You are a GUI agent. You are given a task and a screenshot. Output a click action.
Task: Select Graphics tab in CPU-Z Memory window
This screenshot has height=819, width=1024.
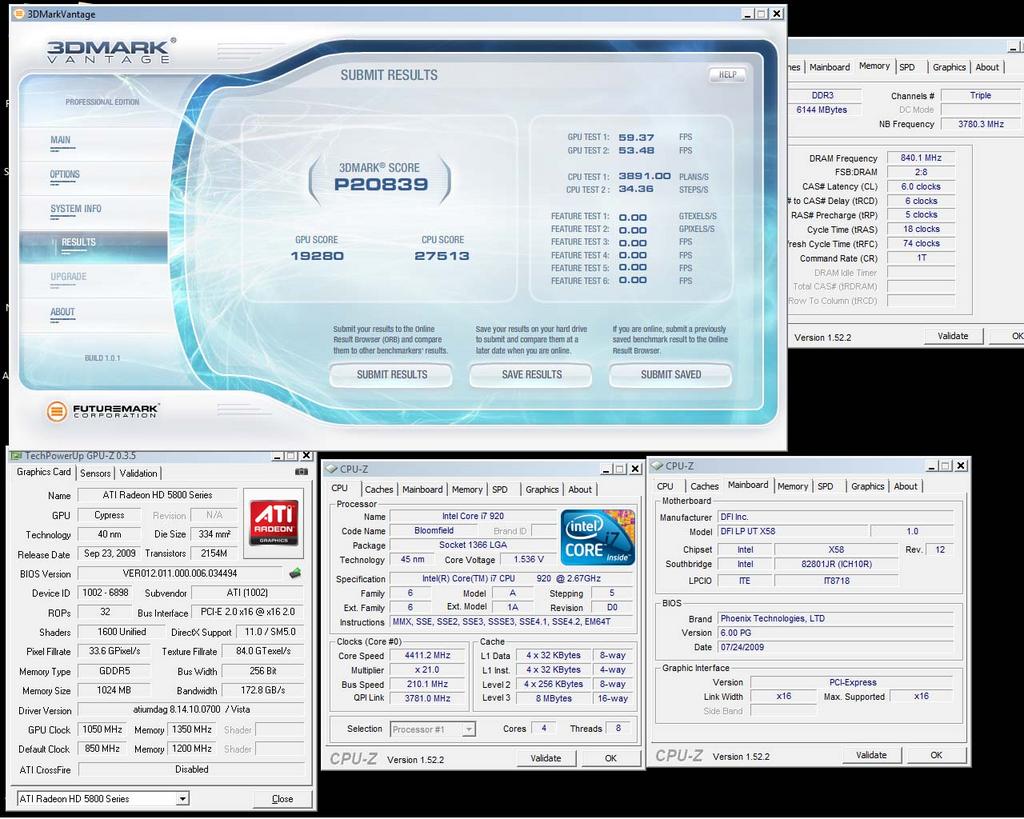(x=949, y=67)
